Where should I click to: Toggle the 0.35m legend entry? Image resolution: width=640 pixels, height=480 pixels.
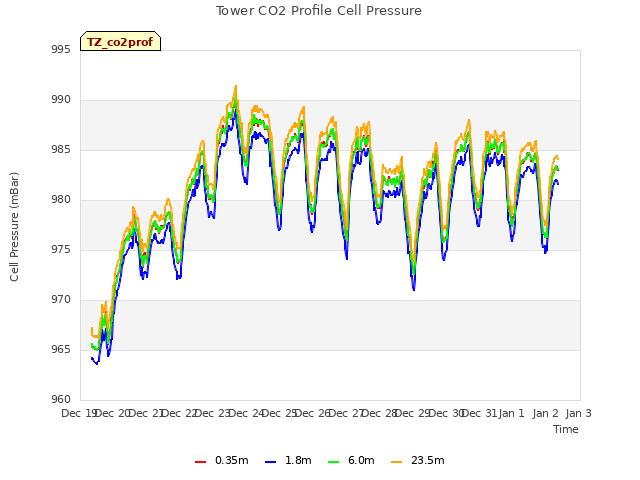(x=222, y=460)
